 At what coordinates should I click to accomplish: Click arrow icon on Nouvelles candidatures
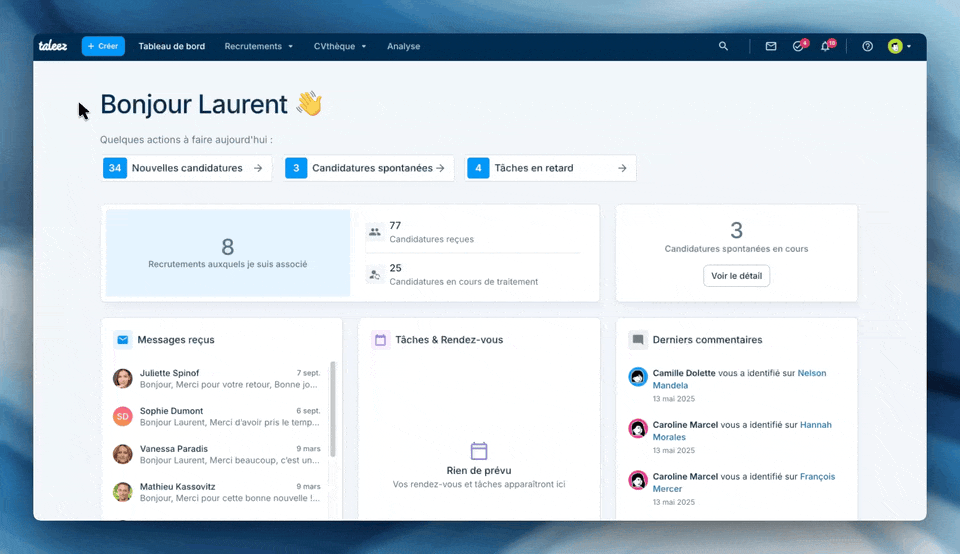click(x=258, y=168)
